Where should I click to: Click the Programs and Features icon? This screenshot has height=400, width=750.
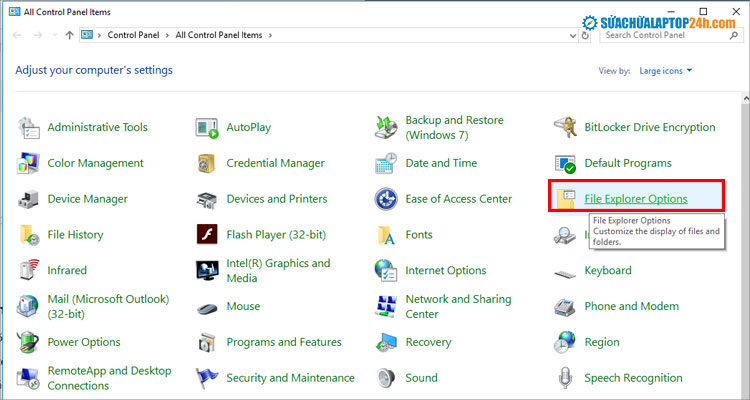point(207,342)
